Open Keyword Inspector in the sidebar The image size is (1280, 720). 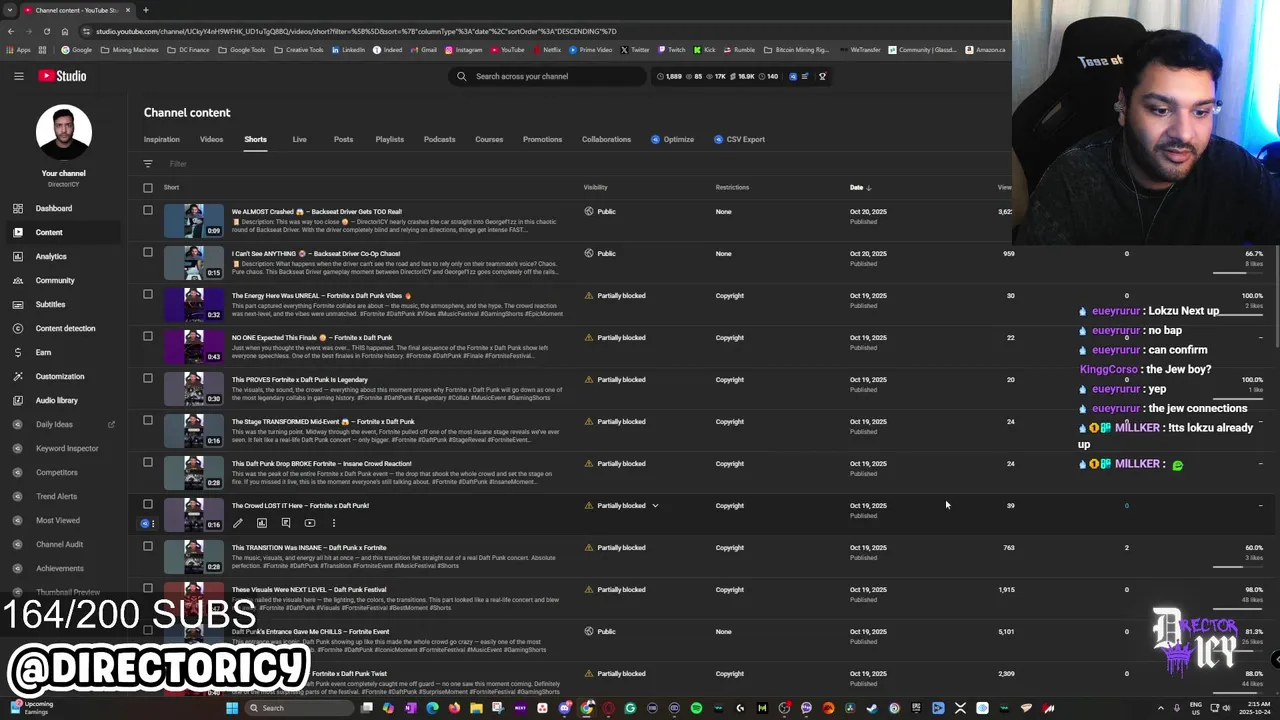point(67,448)
